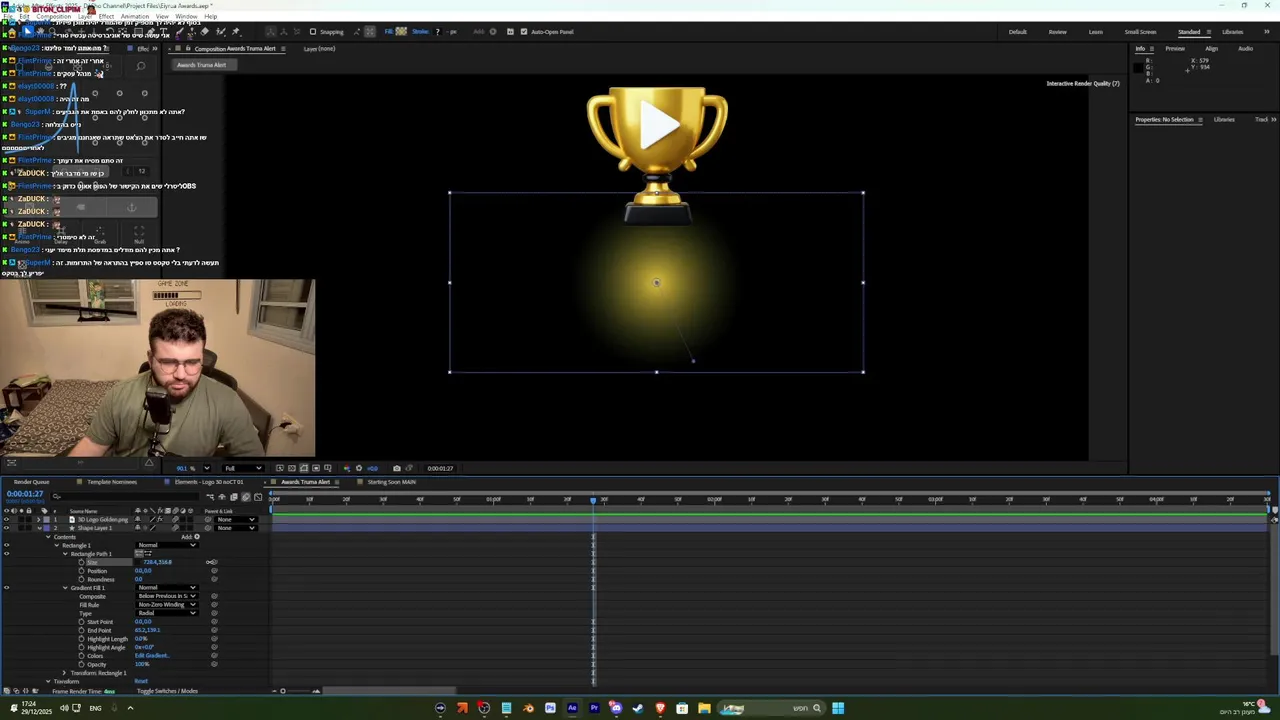This screenshot has width=1280, height=720.
Task: Click the Toggle Switches / Modes button
Action: pos(167,691)
